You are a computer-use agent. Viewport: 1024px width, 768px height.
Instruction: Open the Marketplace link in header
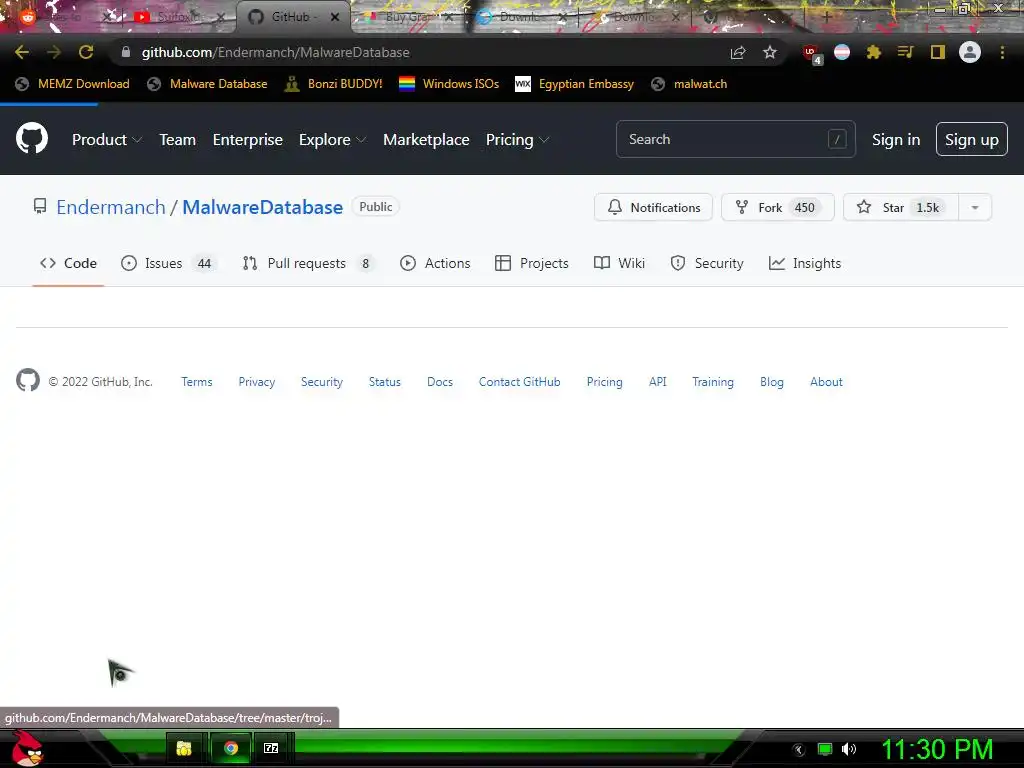(426, 140)
